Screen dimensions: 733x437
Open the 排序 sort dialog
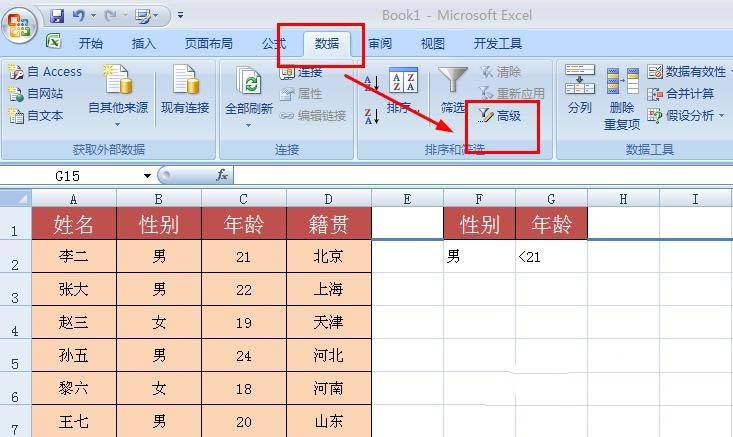(403, 91)
